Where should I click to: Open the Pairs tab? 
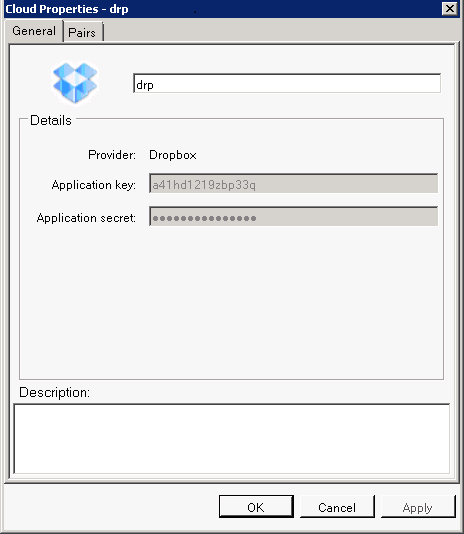point(83,32)
